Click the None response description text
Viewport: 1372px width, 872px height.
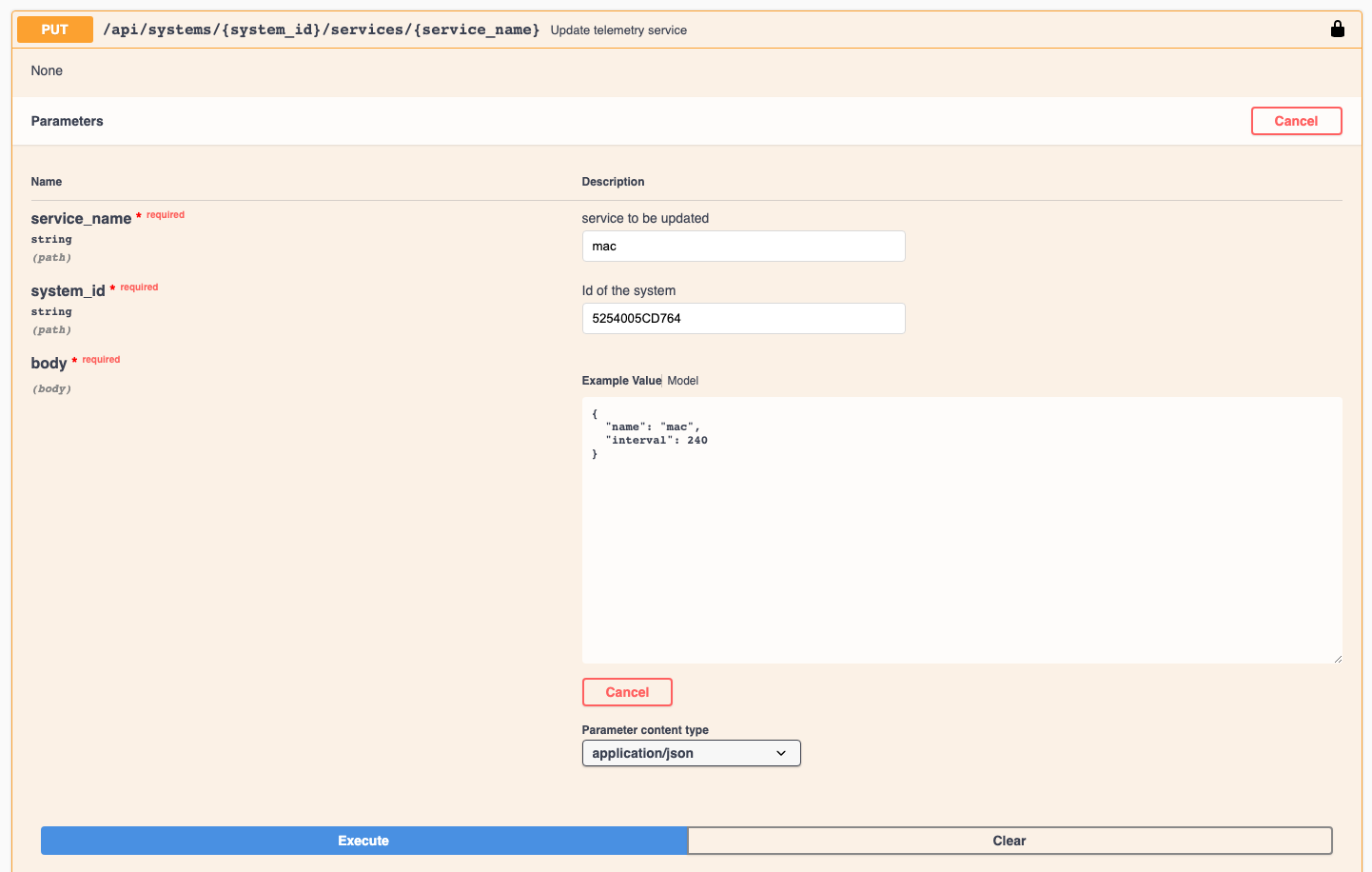[47, 70]
